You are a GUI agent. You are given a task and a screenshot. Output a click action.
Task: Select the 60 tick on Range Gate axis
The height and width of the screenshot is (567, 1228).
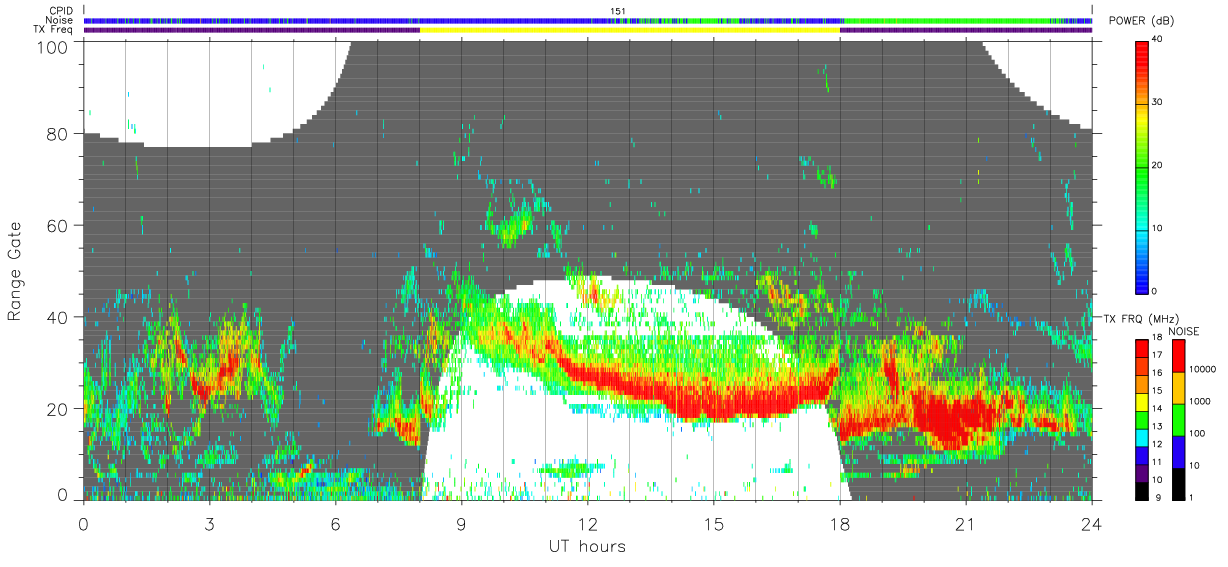point(58,226)
